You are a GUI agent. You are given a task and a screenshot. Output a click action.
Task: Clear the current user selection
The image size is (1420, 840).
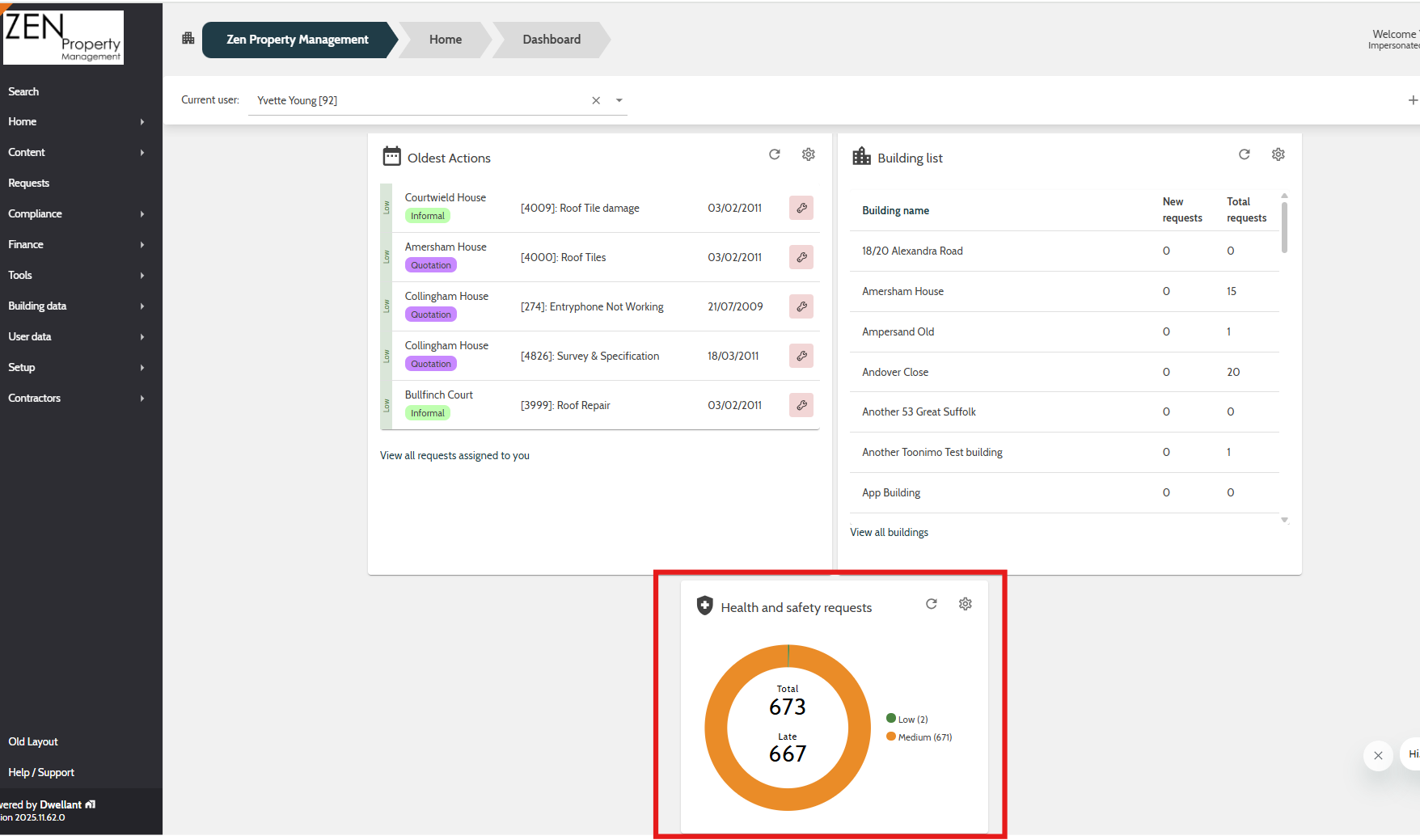596,100
